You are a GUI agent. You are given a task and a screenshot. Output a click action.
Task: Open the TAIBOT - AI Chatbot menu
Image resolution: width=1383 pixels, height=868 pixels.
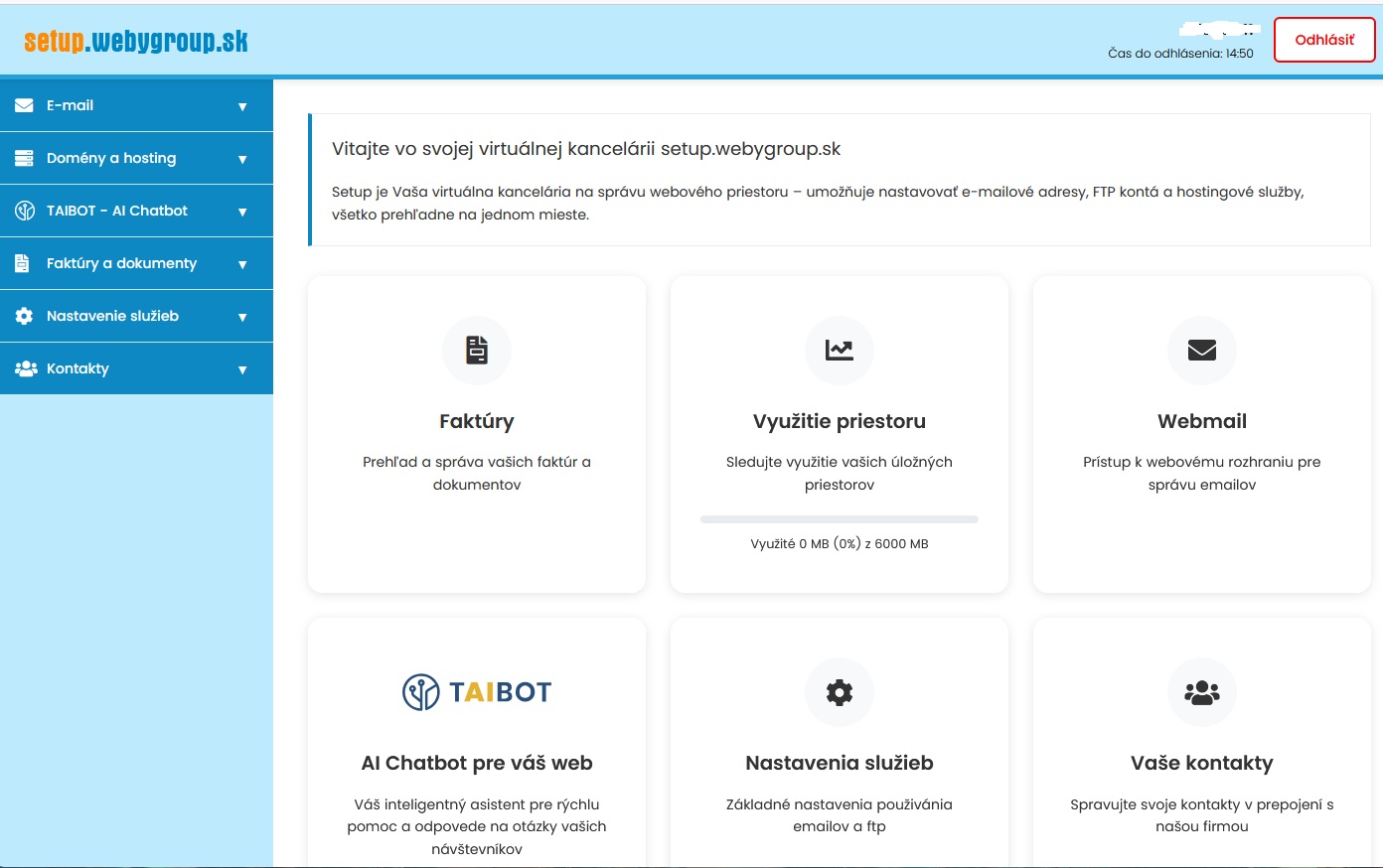coord(117,211)
